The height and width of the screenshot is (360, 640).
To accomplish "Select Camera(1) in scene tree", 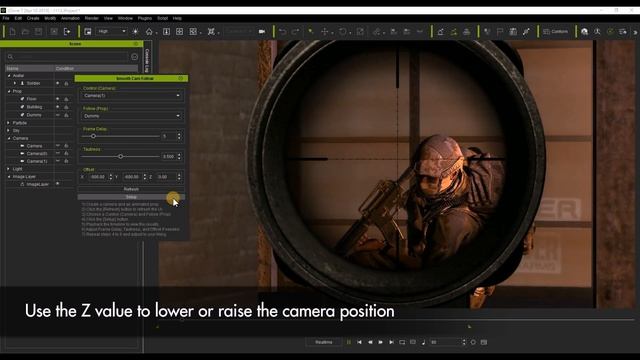I will pyautogui.click(x=37, y=161).
